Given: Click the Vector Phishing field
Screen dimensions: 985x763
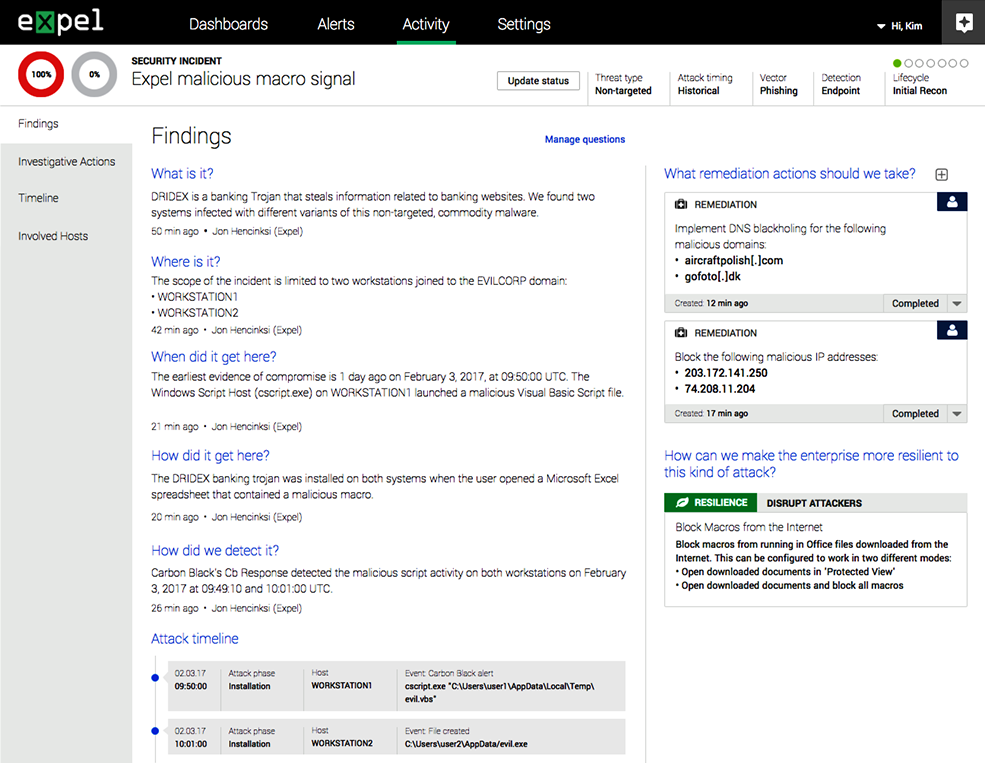Looking at the screenshot, I should coord(778,84).
